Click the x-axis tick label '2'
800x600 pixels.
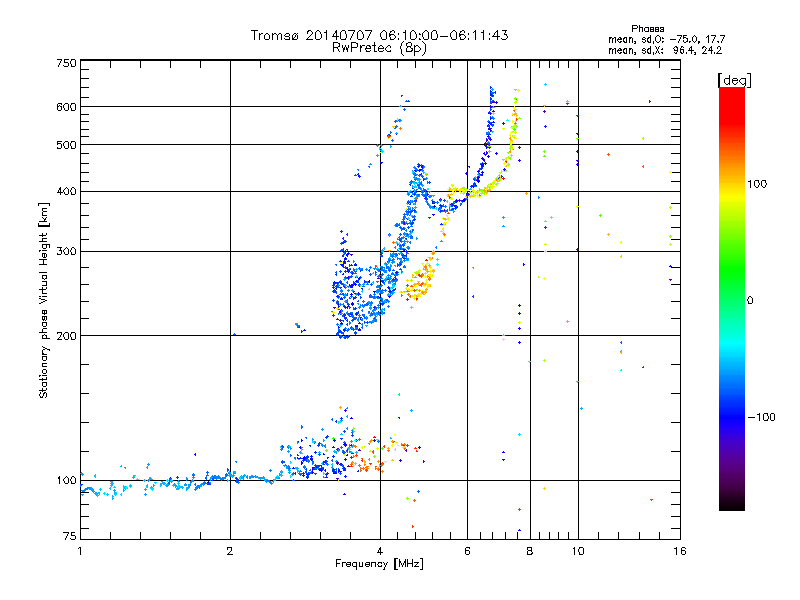(230, 551)
